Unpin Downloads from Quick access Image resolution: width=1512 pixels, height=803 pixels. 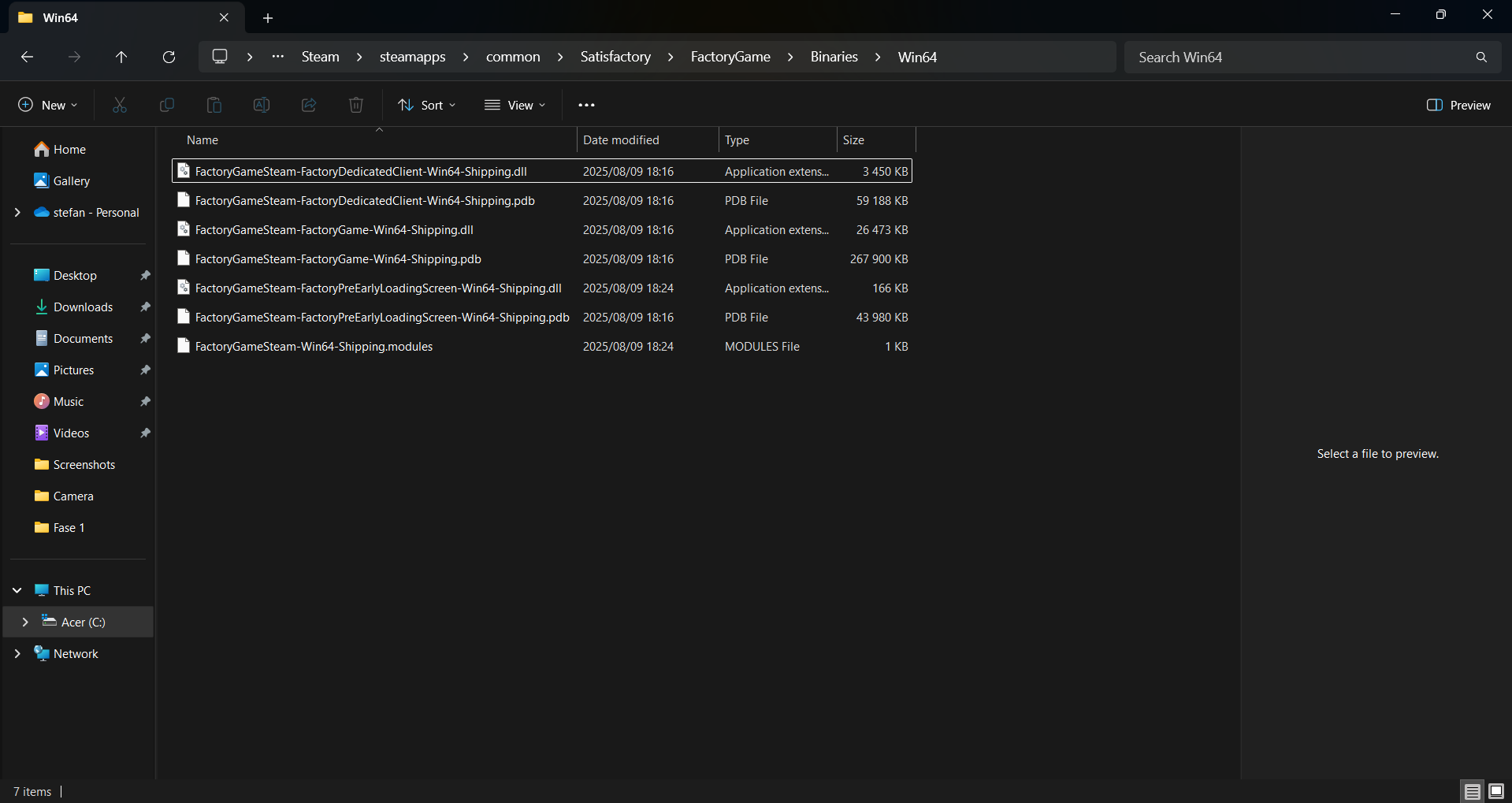tap(145, 307)
